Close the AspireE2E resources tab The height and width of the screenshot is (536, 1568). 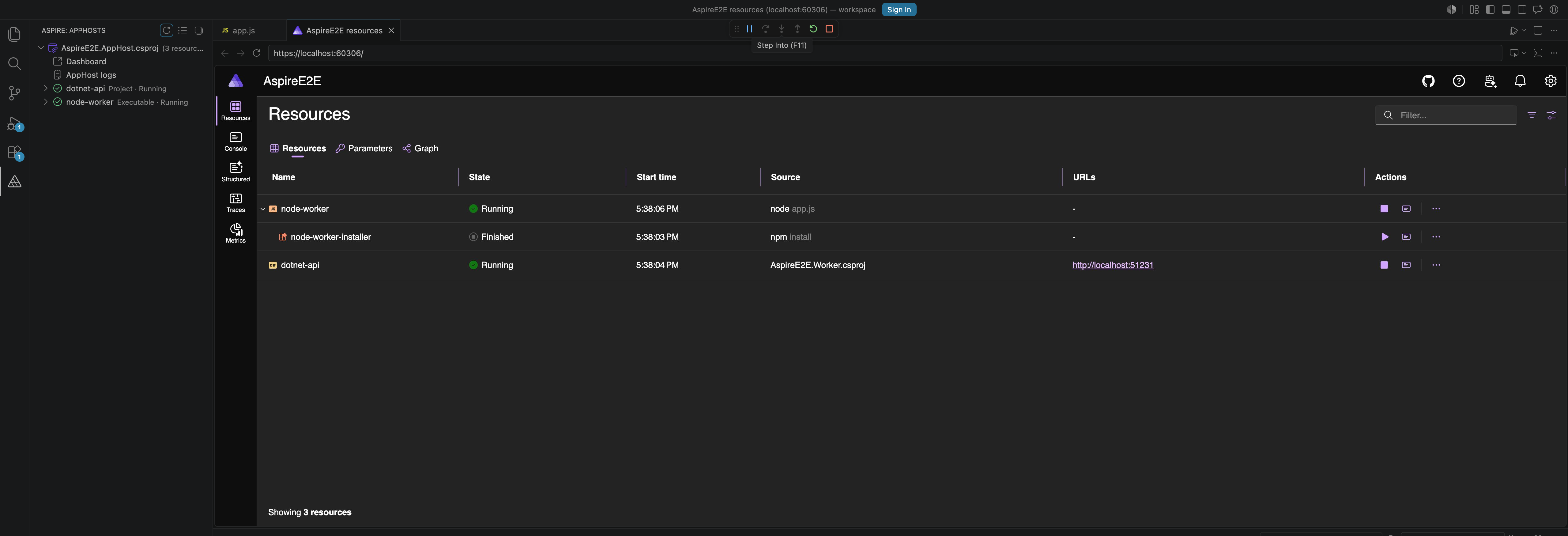coord(391,30)
